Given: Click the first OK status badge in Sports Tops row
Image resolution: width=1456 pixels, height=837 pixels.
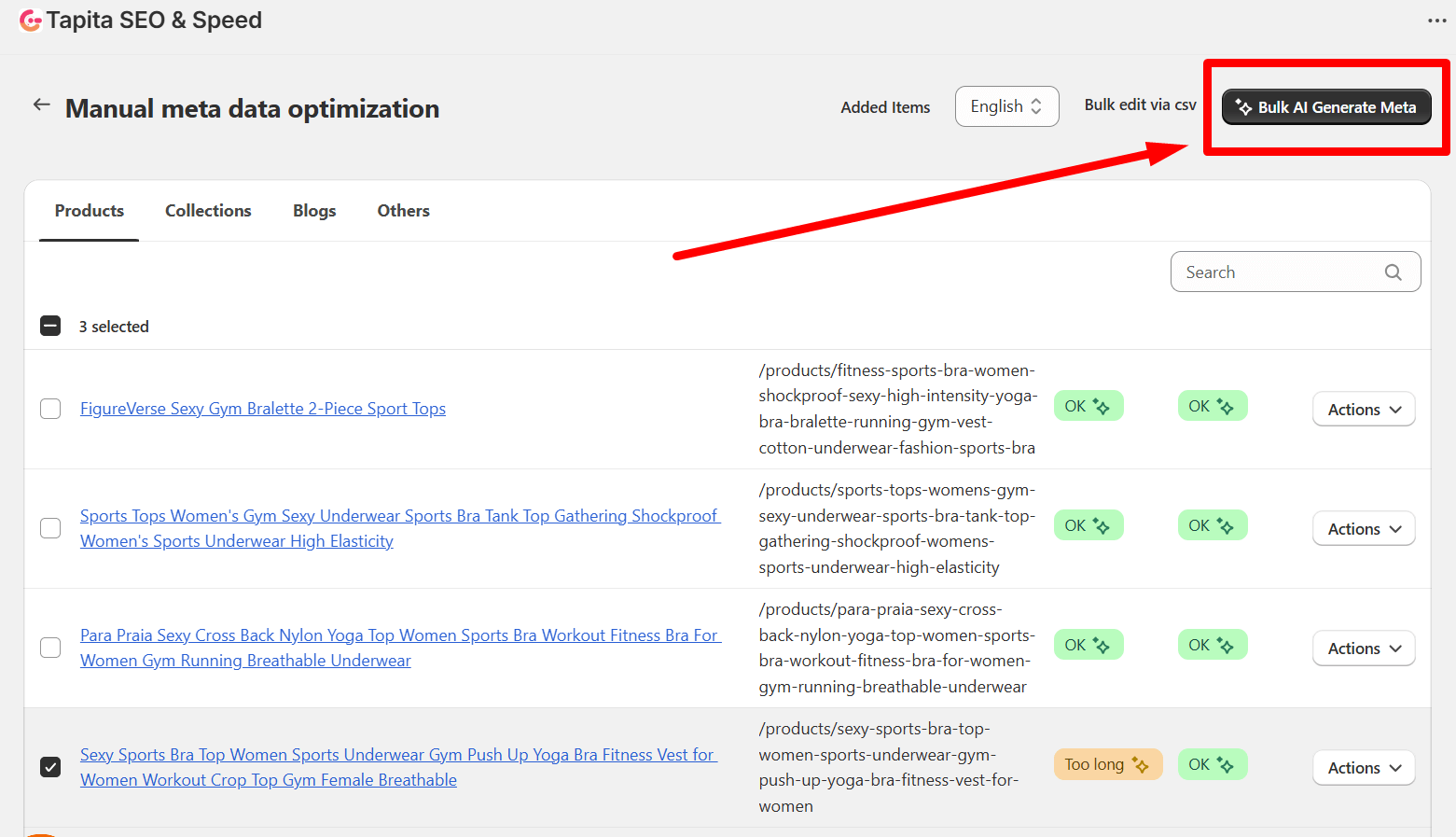Looking at the screenshot, I should (x=1089, y=525).
